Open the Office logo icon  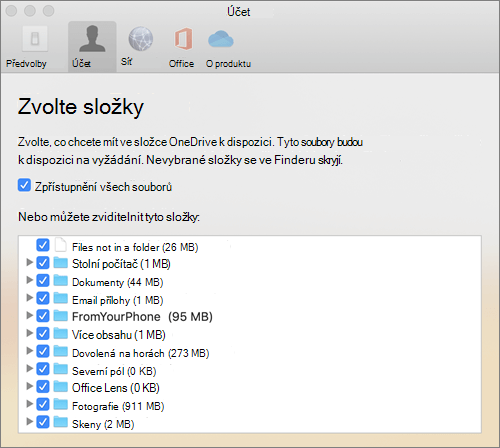click(183, 39)
